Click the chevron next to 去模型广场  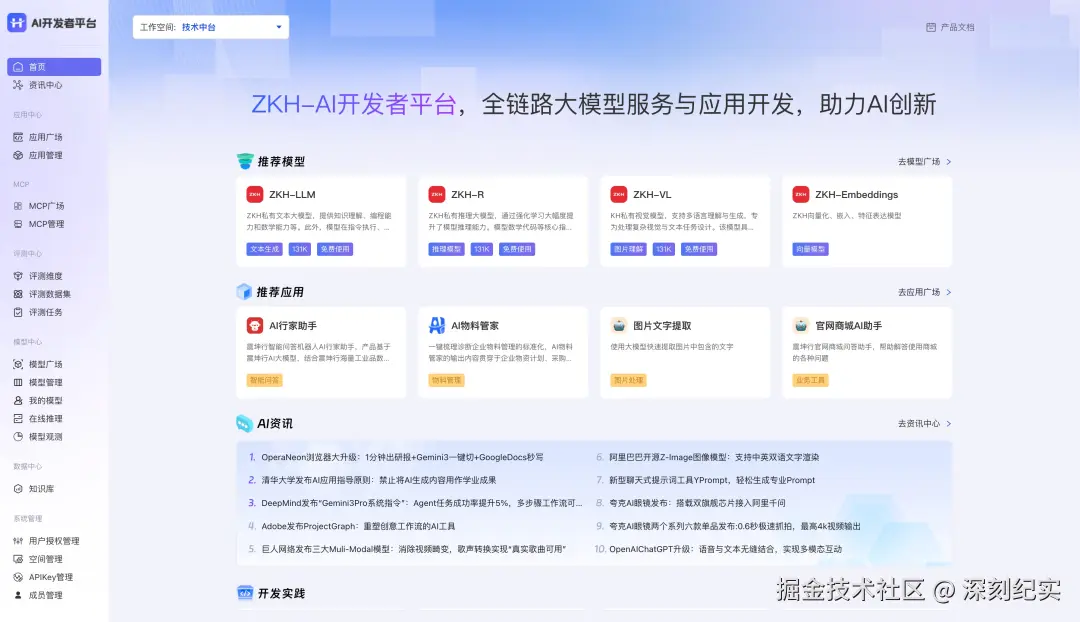(948, 161)
